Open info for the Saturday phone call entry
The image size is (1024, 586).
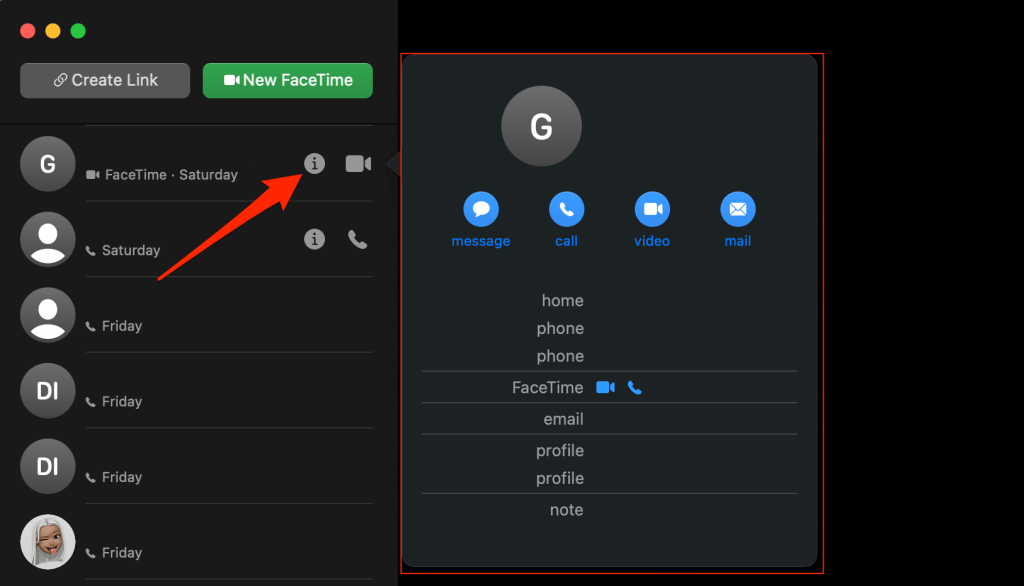coord(314,239)
